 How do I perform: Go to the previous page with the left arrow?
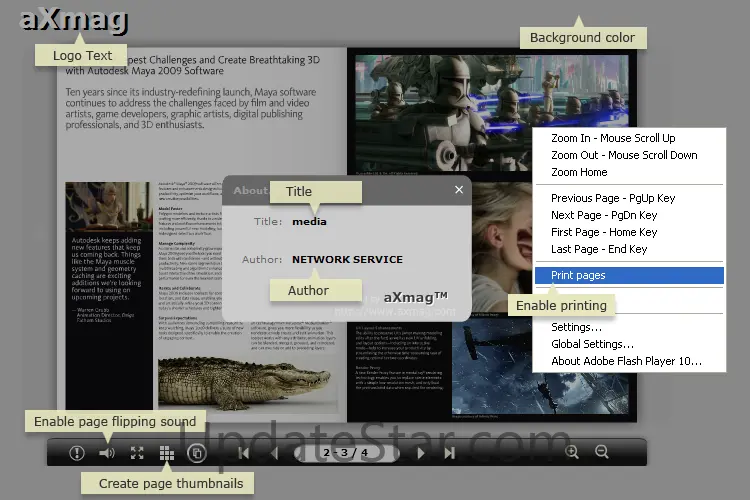[x=275, y=453]
